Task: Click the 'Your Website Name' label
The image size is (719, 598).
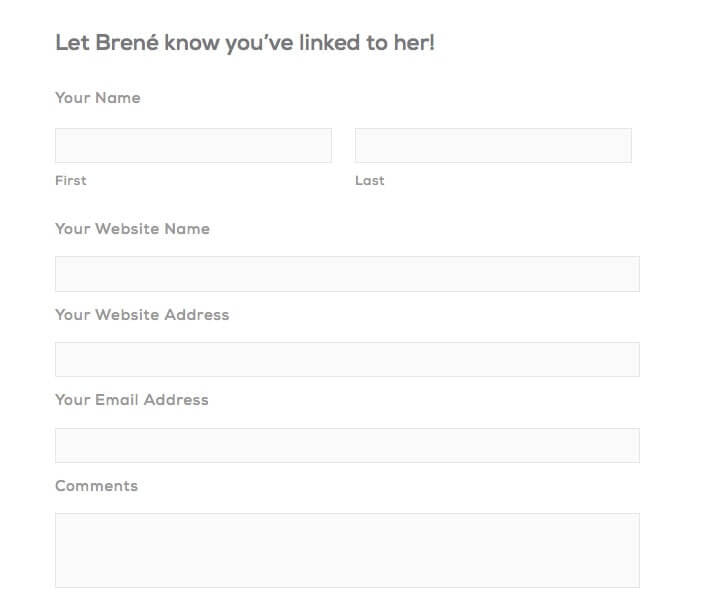Action: [x=132, y=229]
